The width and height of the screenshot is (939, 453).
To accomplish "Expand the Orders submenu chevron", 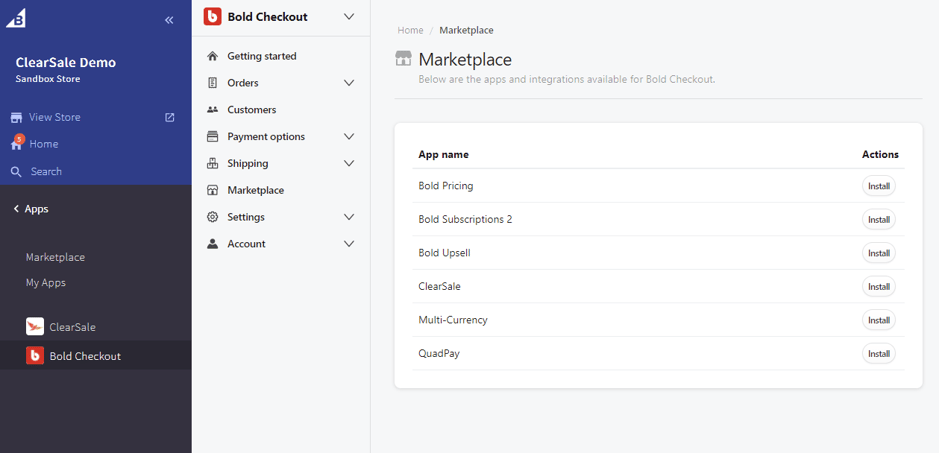I will click(349, 83).
